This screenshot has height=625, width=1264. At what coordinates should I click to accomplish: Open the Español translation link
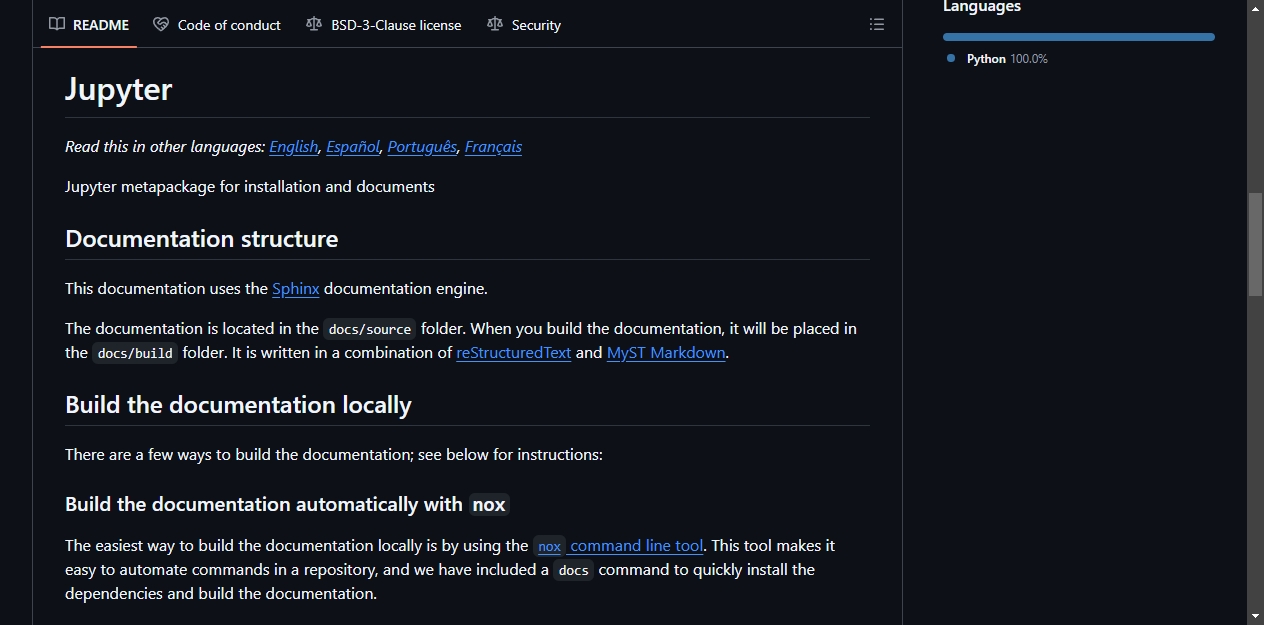(x=353, y=147)
